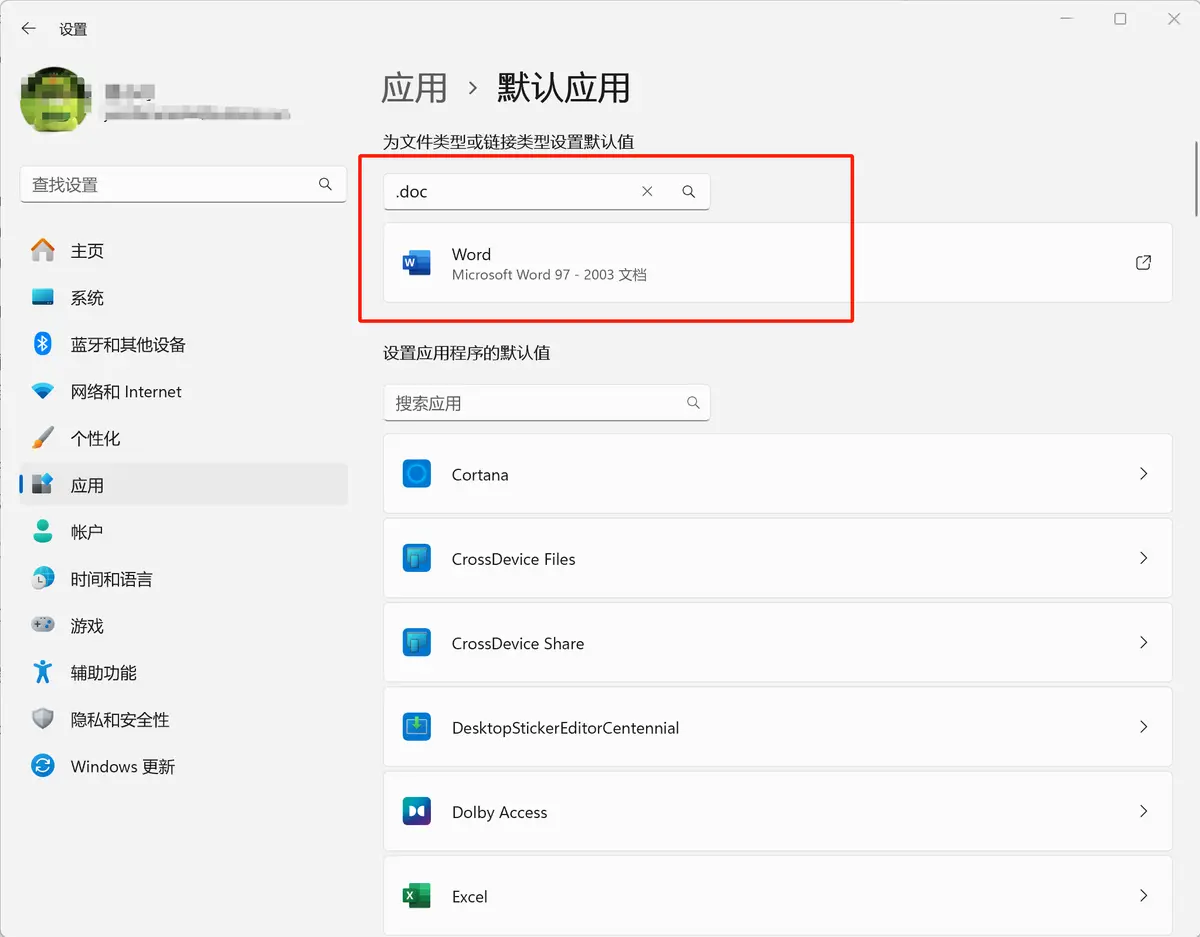The height and width of the screenshot is (937, 1200).
Task: Click the magnifier in 查找设置 box
Action: pos(325,184)
